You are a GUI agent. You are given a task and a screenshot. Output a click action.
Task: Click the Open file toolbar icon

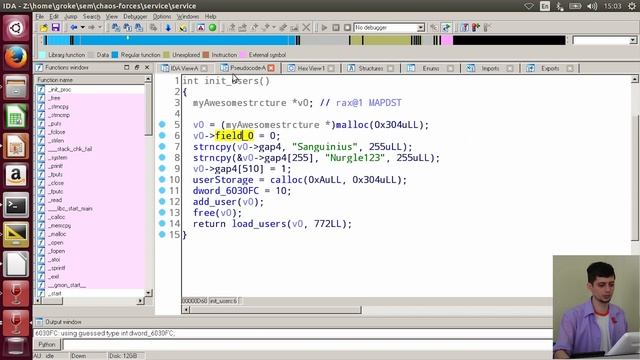(44, 28)
